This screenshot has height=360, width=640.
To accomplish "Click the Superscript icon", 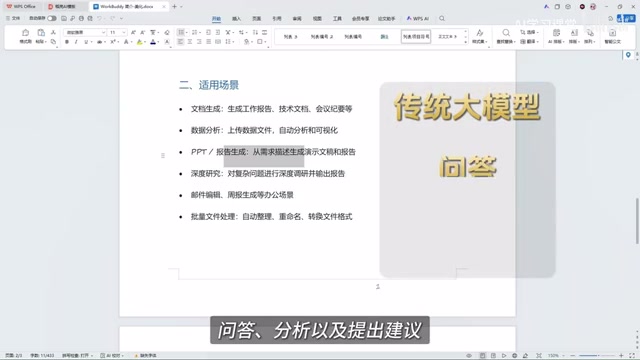I will pos(113,42).
